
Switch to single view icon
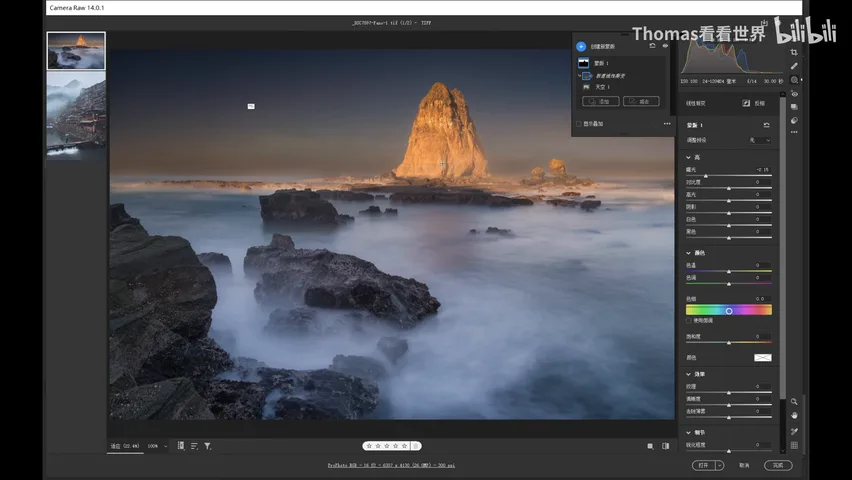point(650,446)
